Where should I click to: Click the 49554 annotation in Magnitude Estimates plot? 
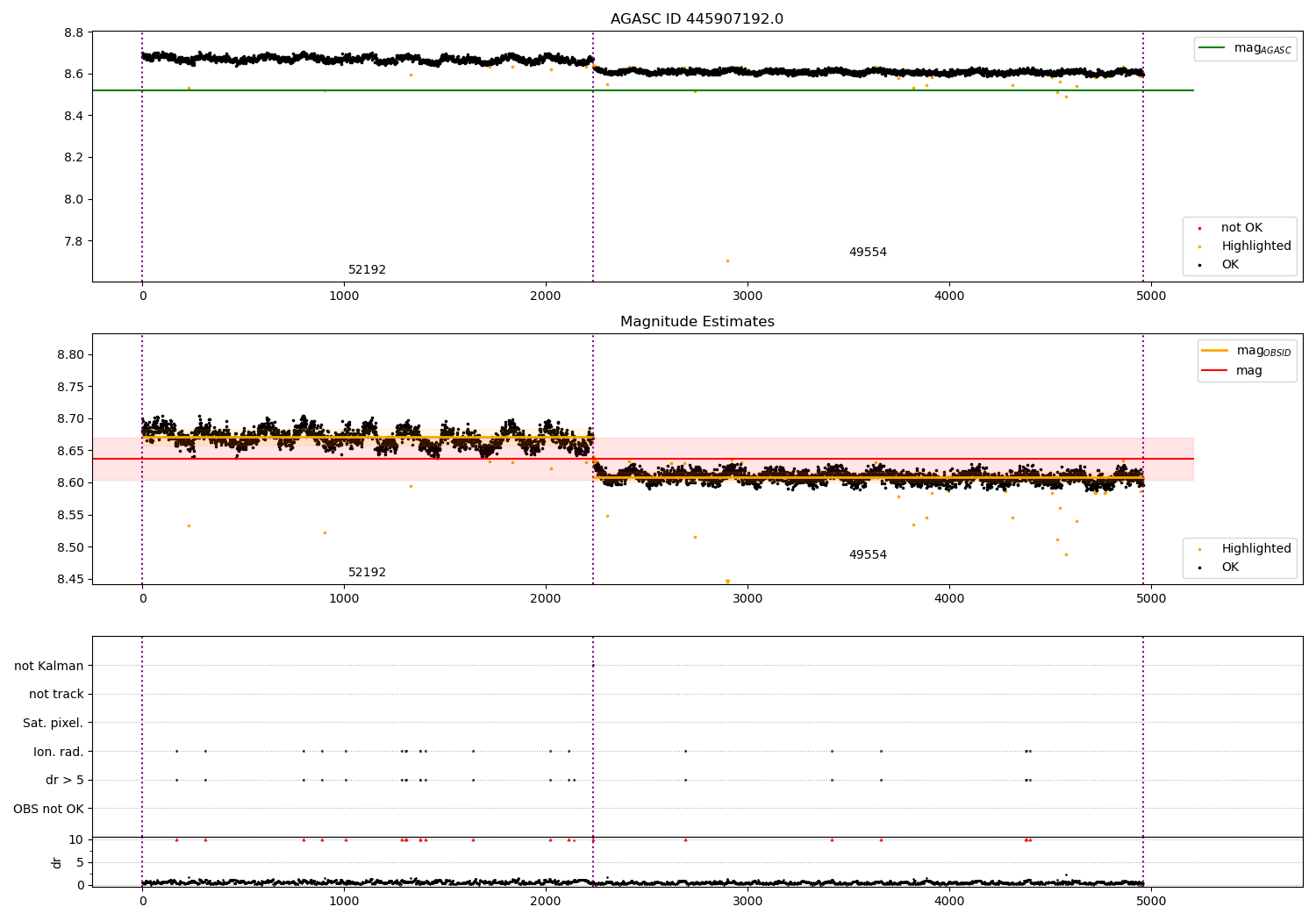tap(868, 555)
